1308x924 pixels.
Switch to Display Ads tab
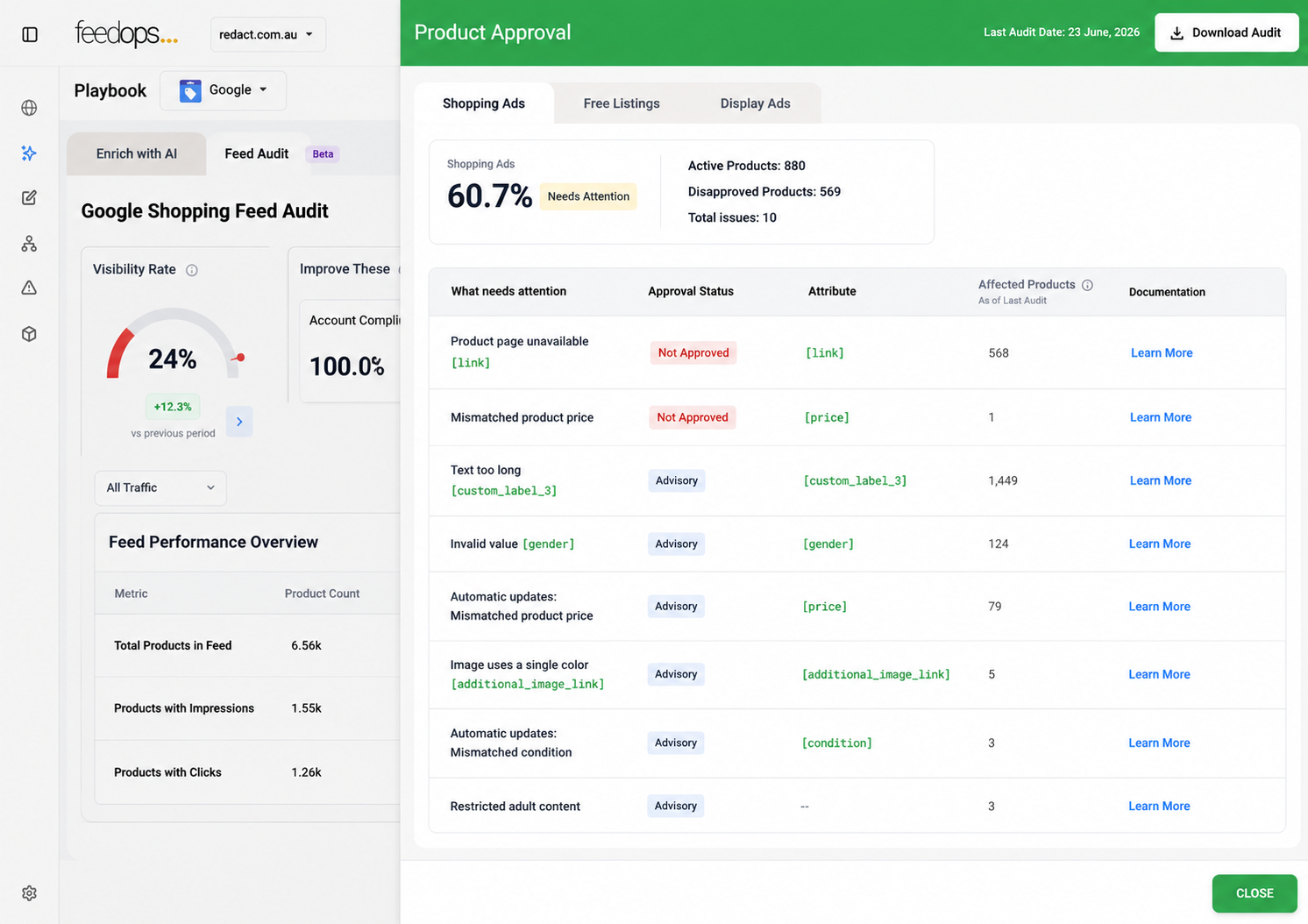pos(756,103)
